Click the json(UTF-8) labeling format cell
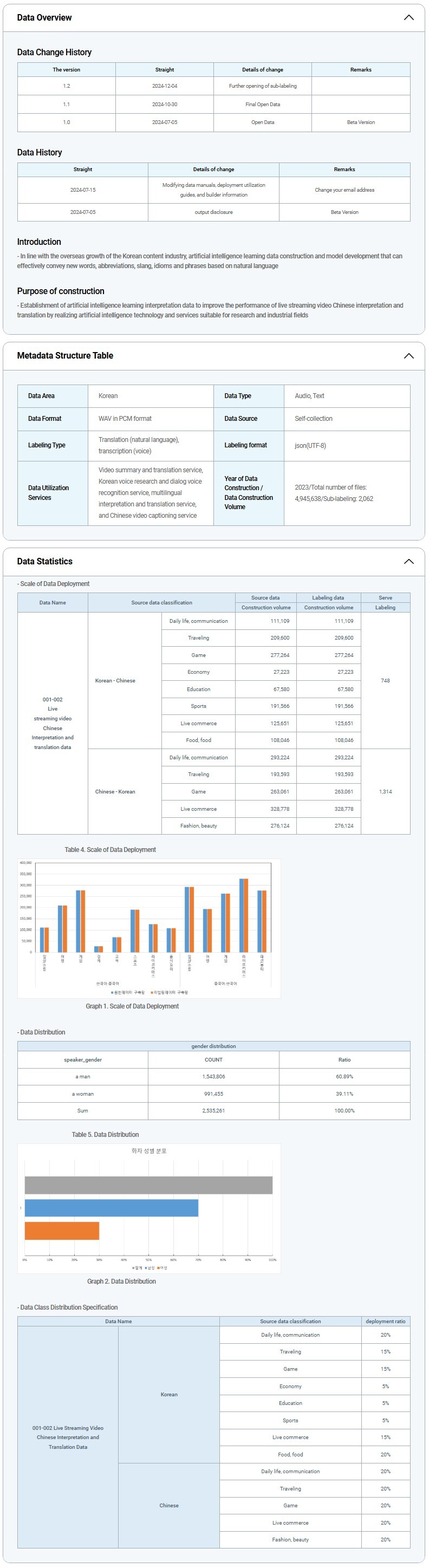The height and width of the screenshot is (1568, 429). point(310,446)
